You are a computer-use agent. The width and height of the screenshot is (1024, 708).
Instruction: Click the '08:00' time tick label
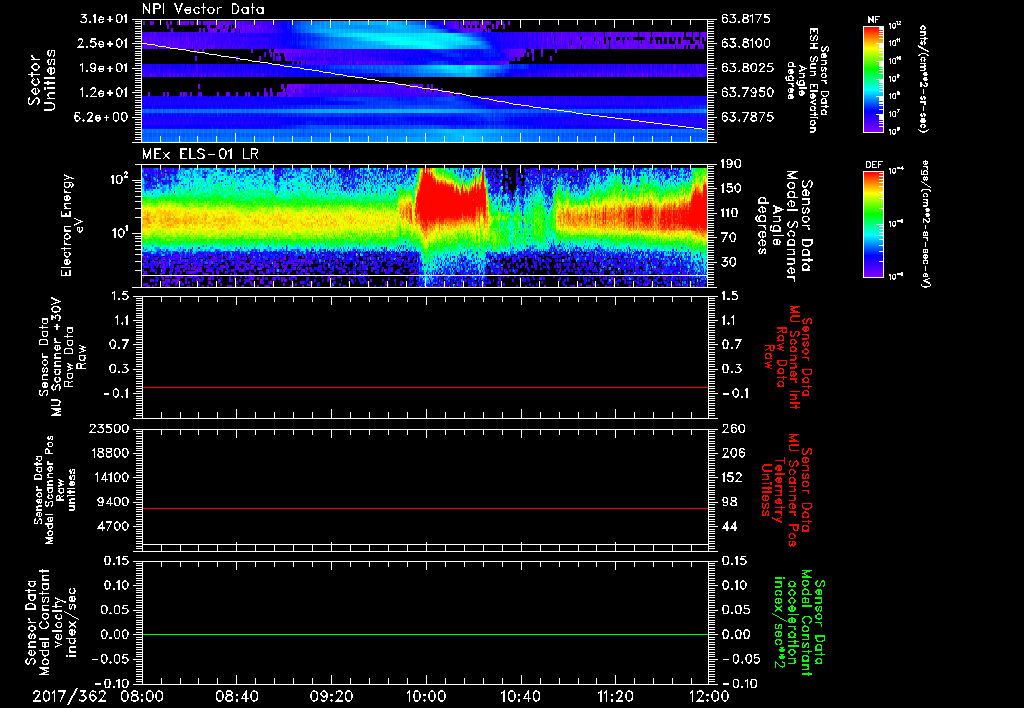click(140, 696)
